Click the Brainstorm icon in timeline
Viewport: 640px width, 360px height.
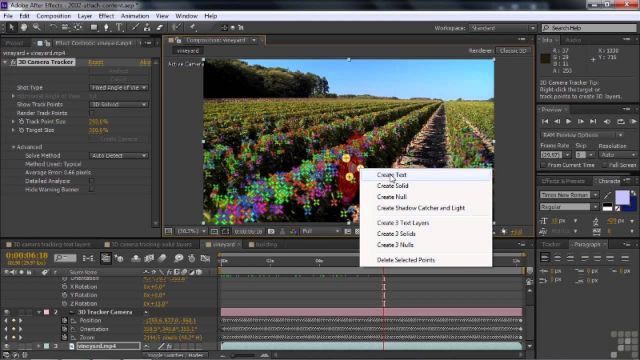pyautogui.click(x=178, y=258)
